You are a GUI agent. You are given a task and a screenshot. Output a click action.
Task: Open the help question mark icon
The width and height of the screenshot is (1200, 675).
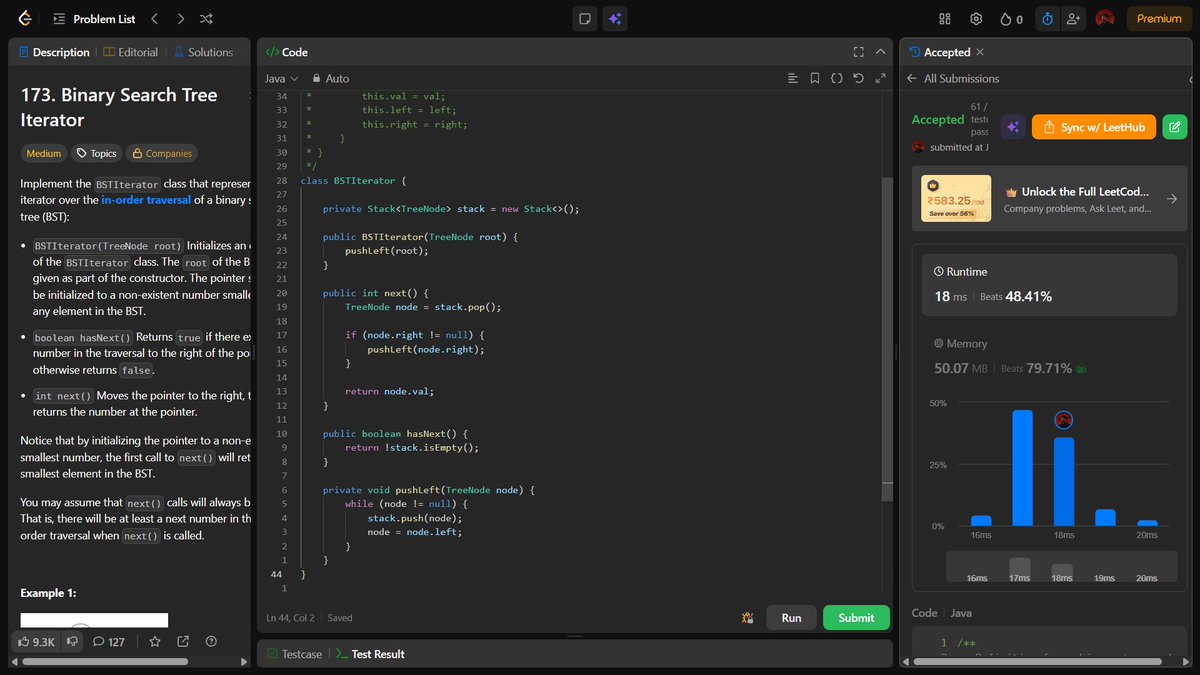pyautogui.click(x=211, y=641)
